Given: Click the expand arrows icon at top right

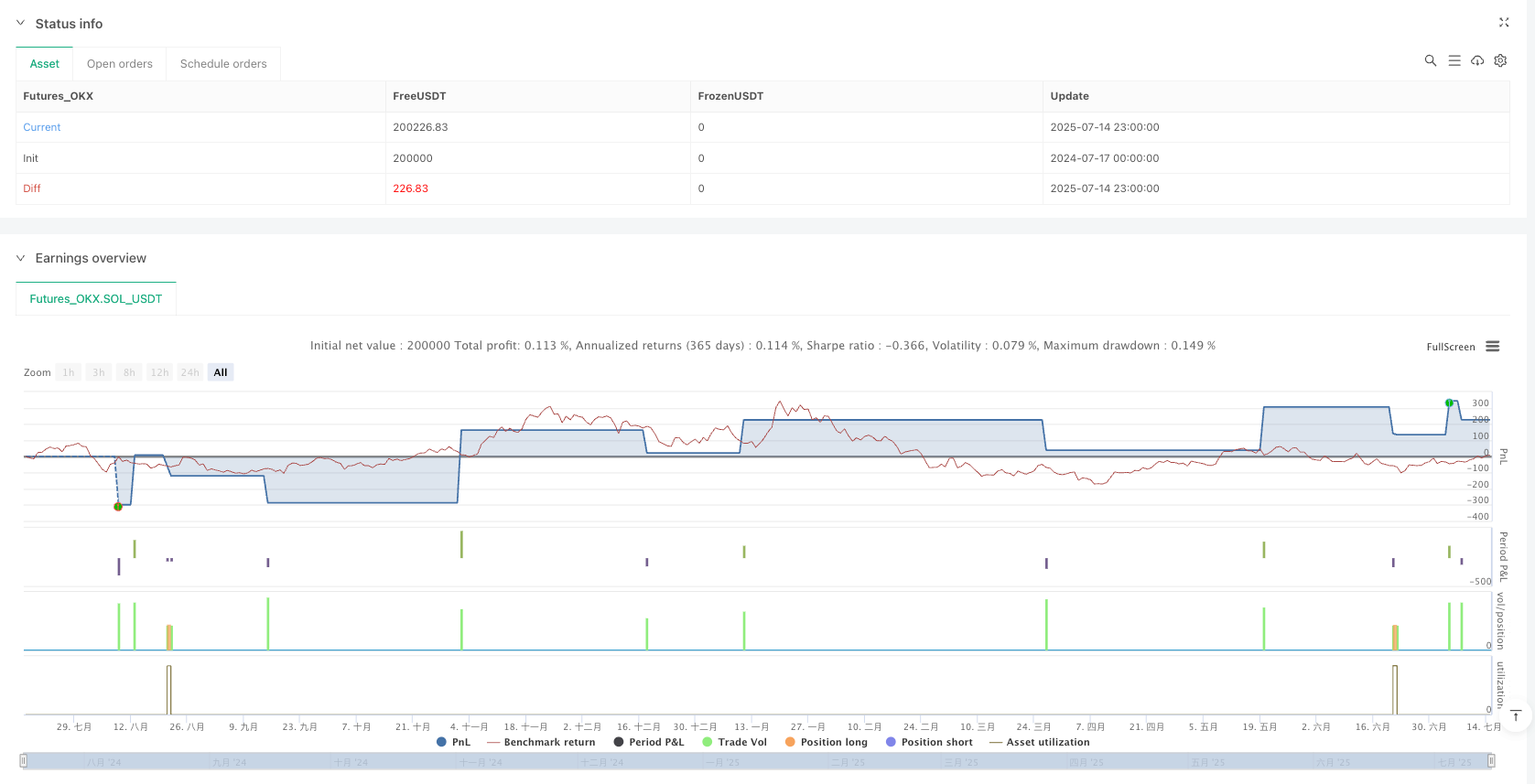Looking at the screenshot, I should 1504,23.
